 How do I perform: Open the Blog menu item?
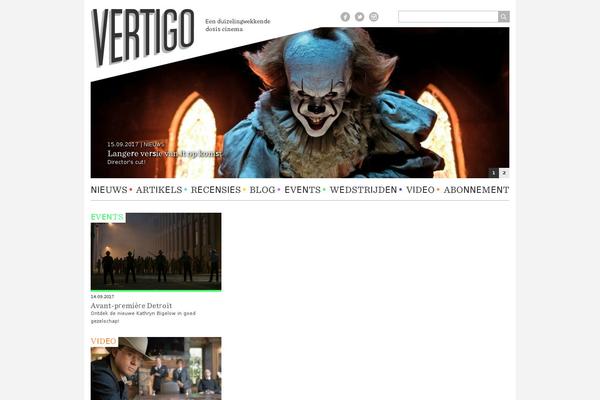tap(262, 190)
